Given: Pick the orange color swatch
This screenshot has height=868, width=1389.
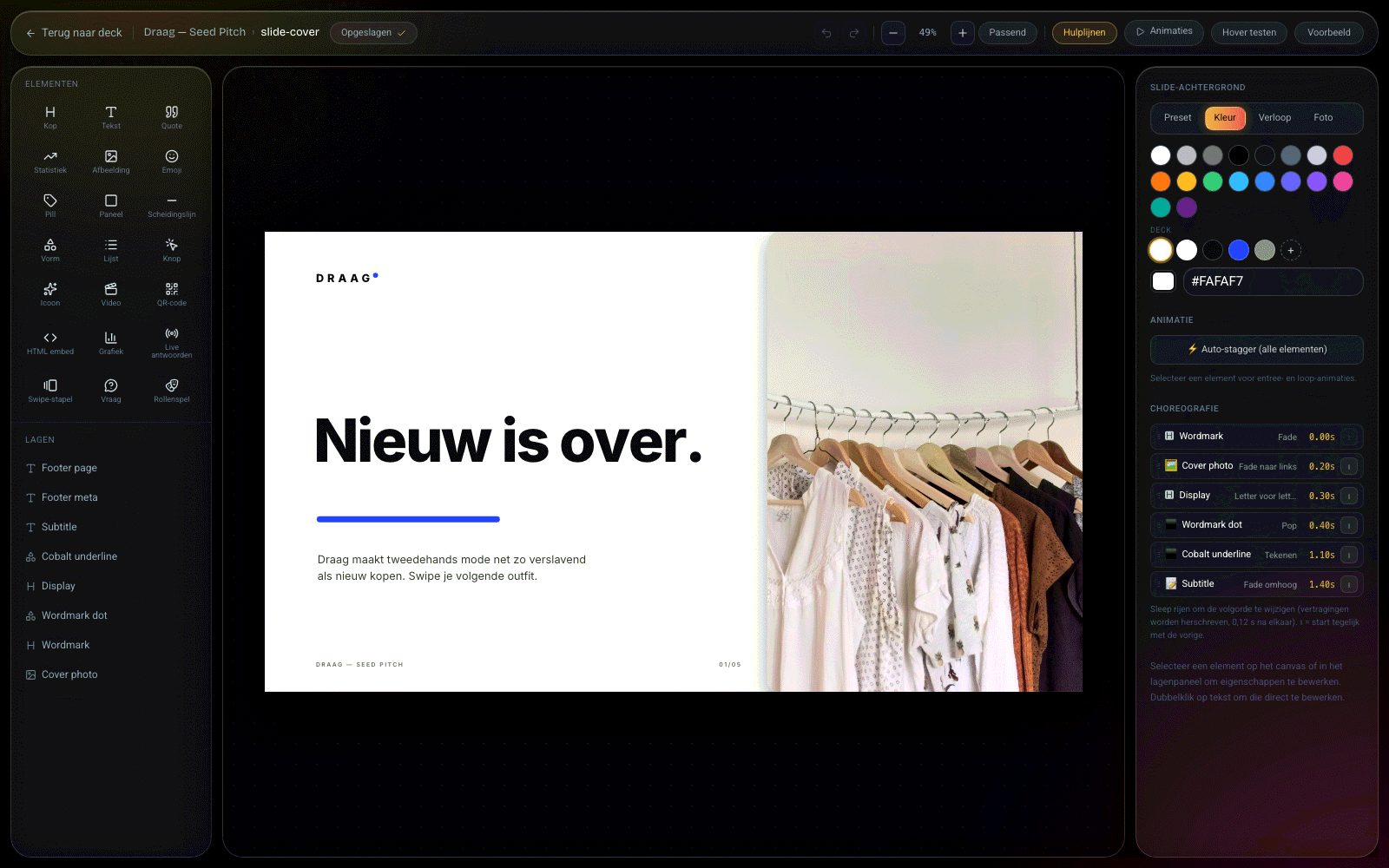Looking at the screenshot, I should coord(1161,181).
